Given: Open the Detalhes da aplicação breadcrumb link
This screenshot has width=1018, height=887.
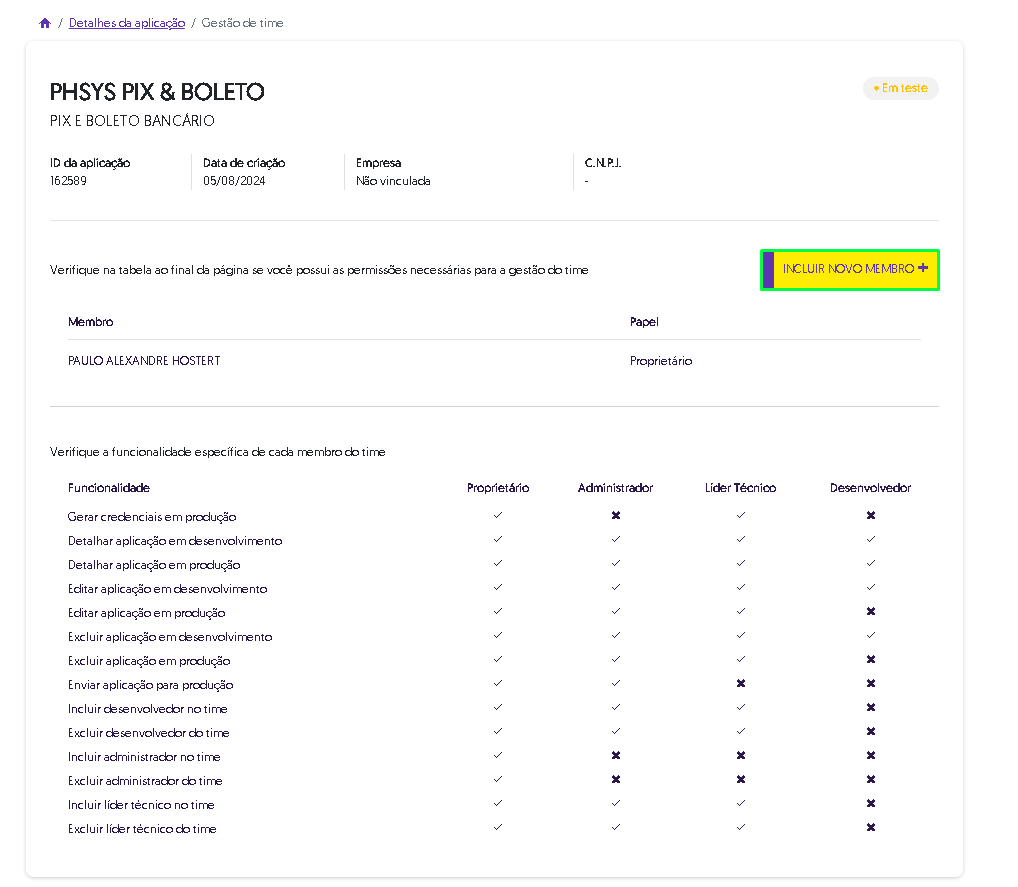Looking at the screenshot, I should 127,23.
